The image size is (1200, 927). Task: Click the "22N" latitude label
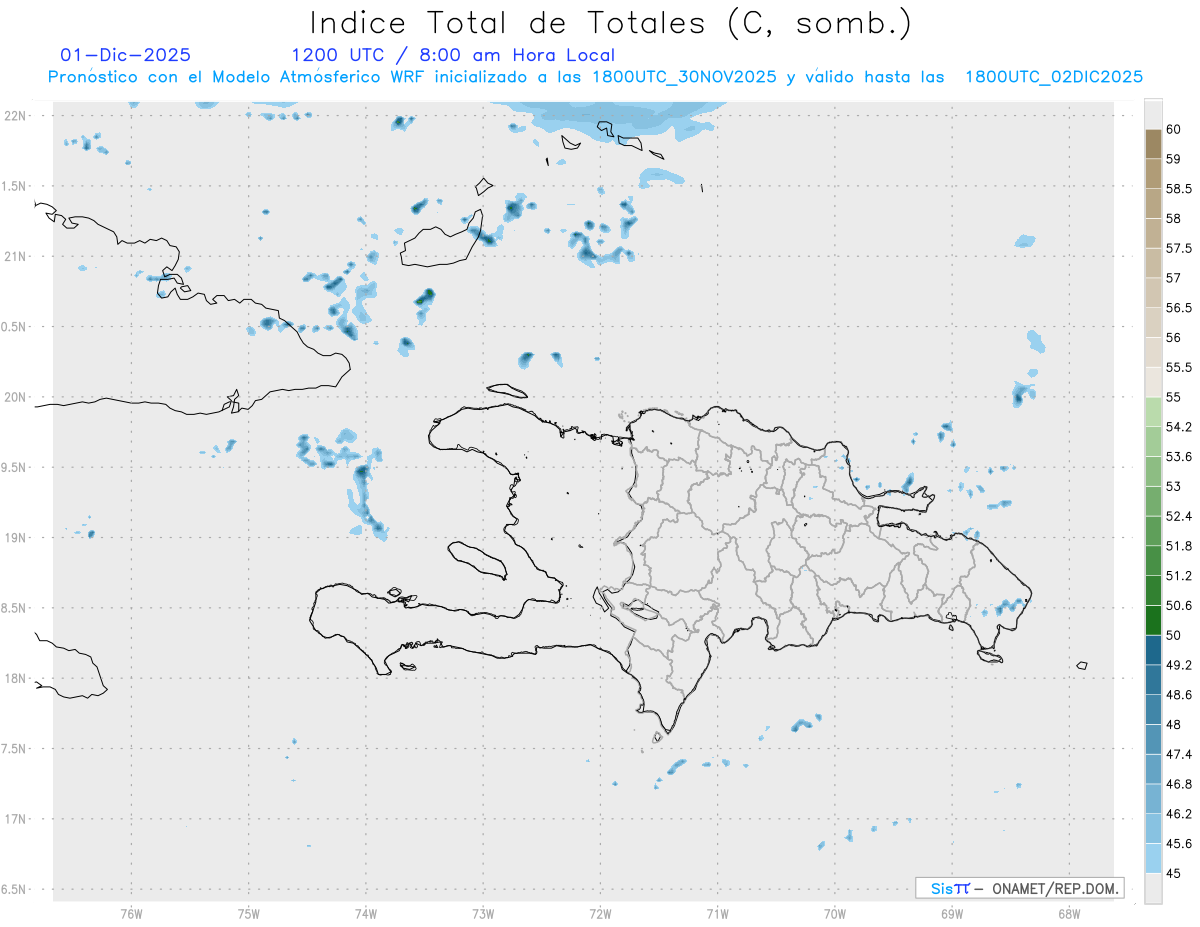15,116
